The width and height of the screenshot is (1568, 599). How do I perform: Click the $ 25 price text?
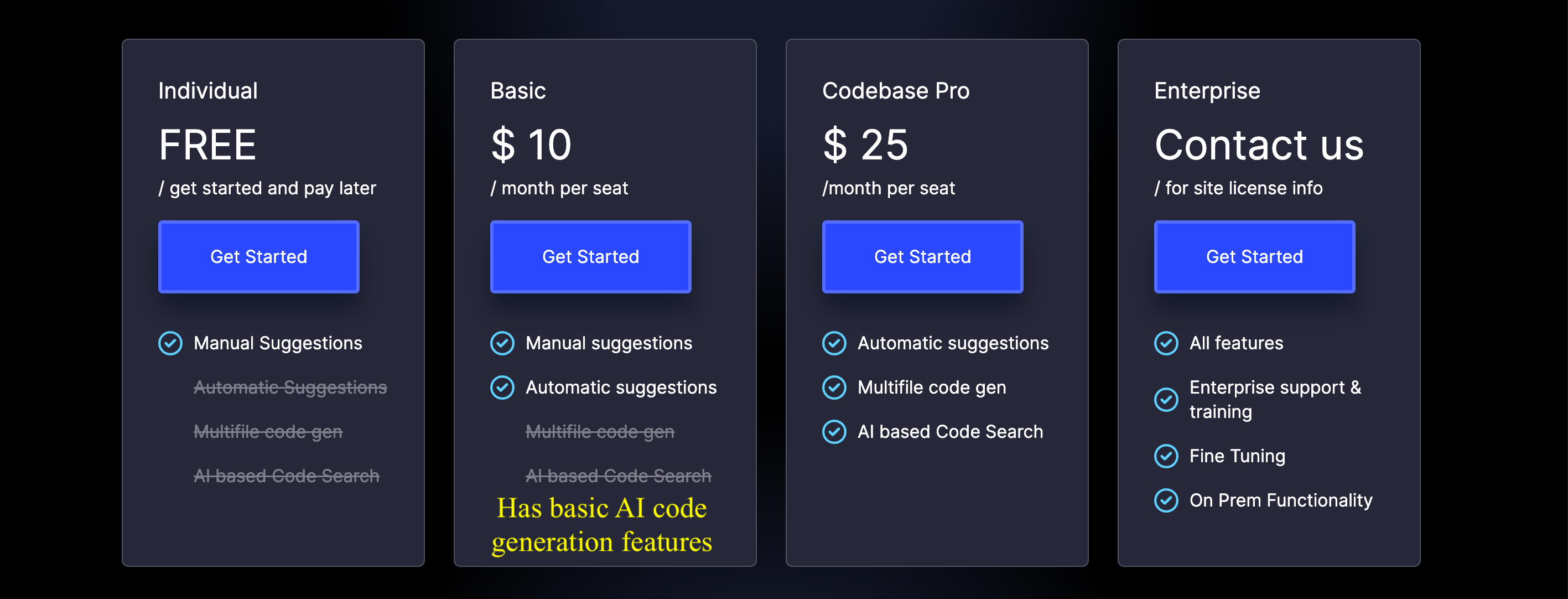click(865, 145)
